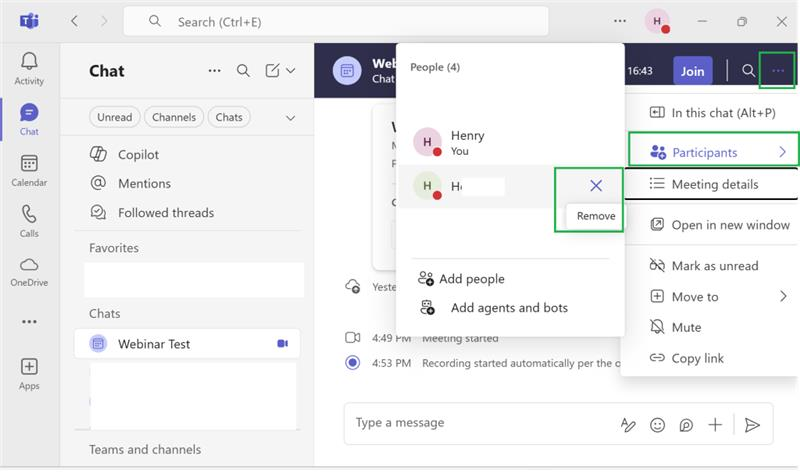Mute this chat
Image resolution: width=800 pixels, height=473 pixels.
[712, 327]
